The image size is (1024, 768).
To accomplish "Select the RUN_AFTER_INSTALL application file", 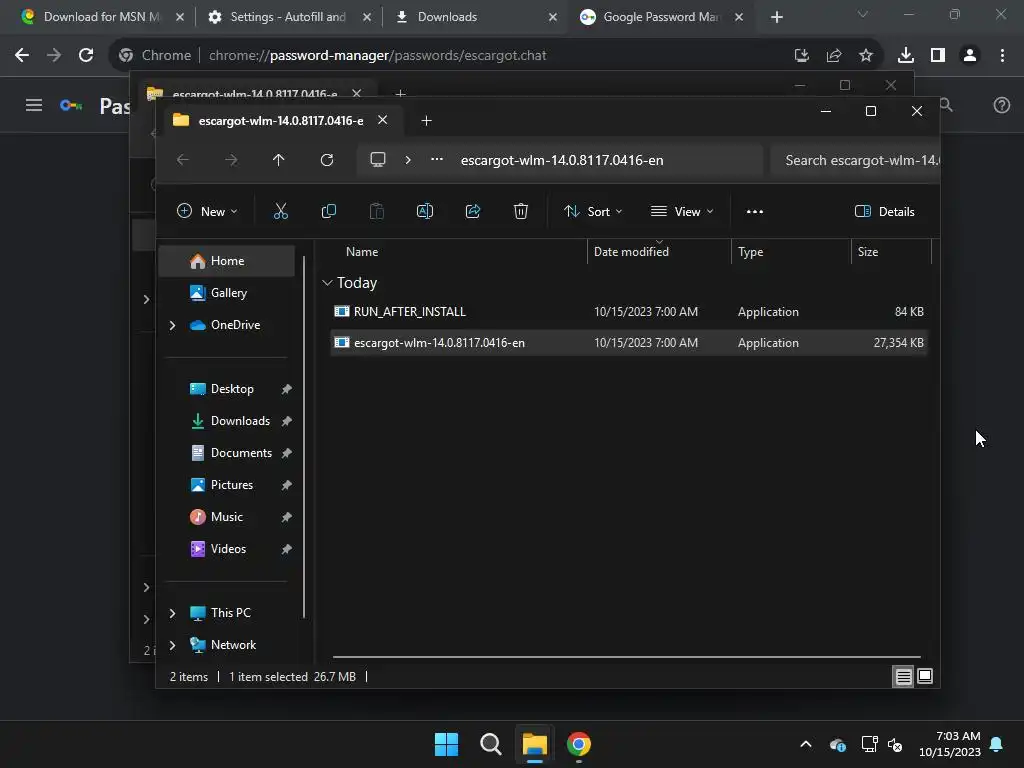I will coord(628,312).
